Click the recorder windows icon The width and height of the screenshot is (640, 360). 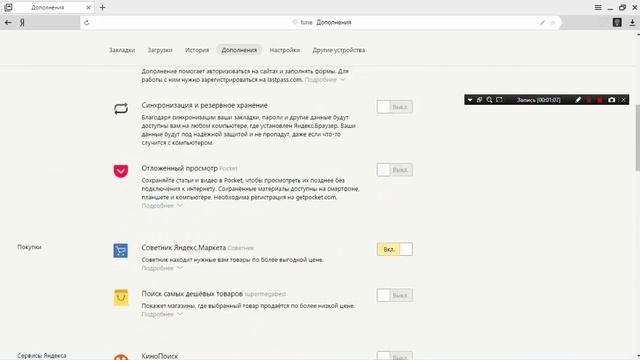tap(480, 100)
